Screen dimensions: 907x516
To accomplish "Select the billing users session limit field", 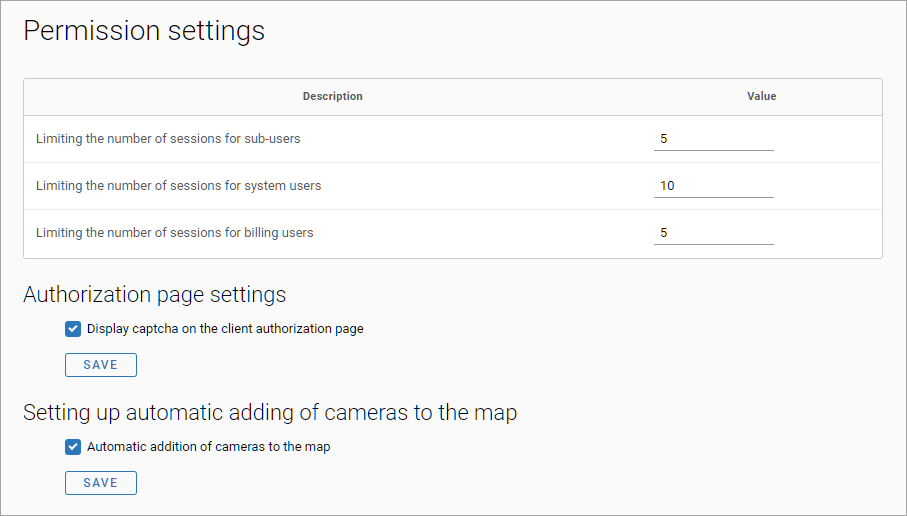I will 713,233.
